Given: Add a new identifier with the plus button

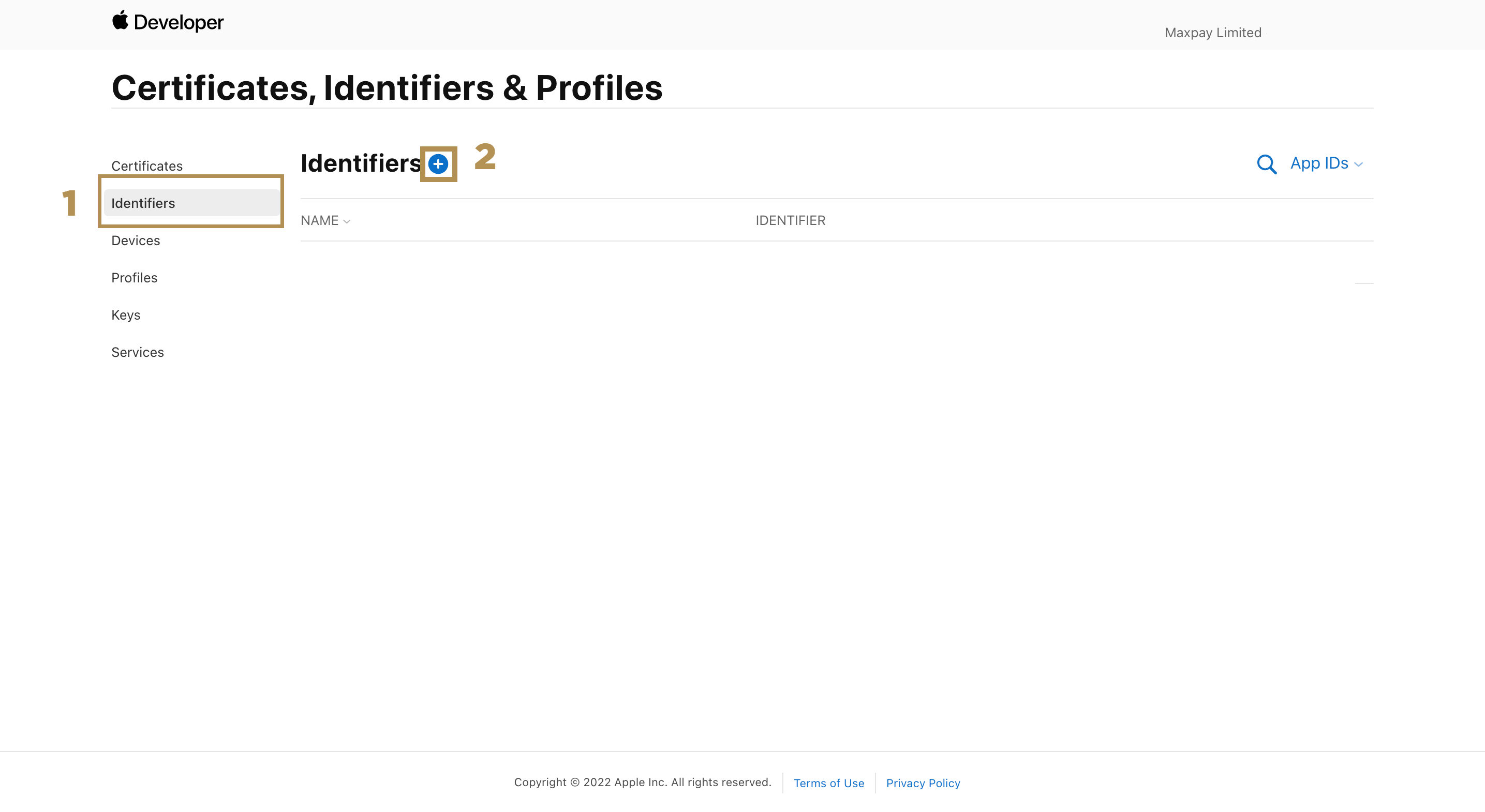Looking at the screenshot, I should [x=438, y=164].
